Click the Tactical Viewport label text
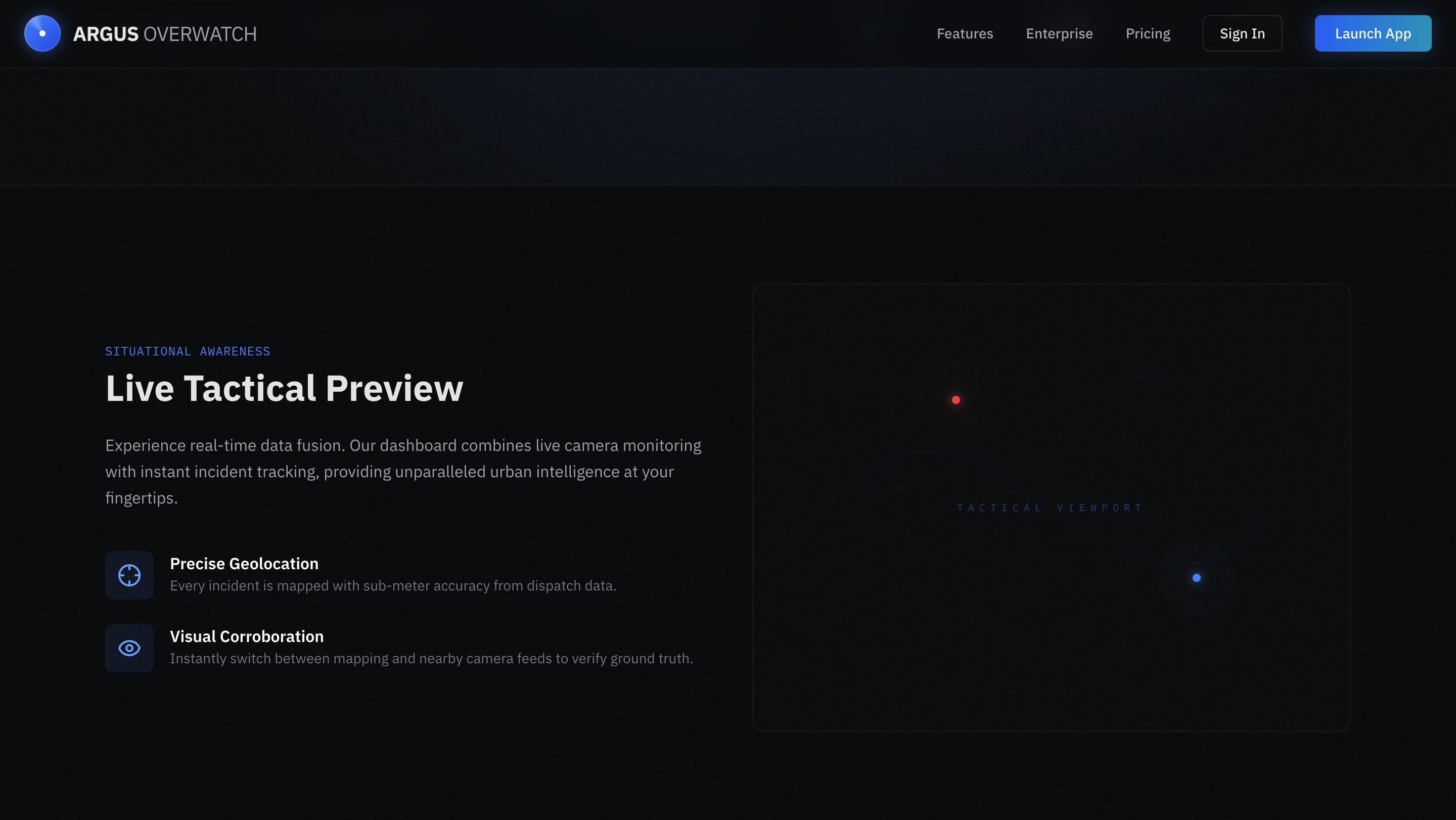Screen dimensions: 1456x820 click(x=1050, y=508)
